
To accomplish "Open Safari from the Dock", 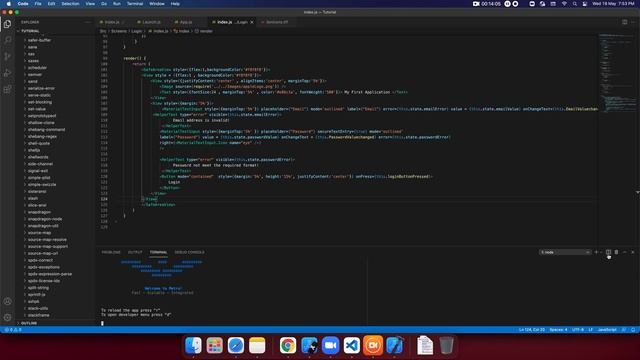I will click(x=236, y=346).
